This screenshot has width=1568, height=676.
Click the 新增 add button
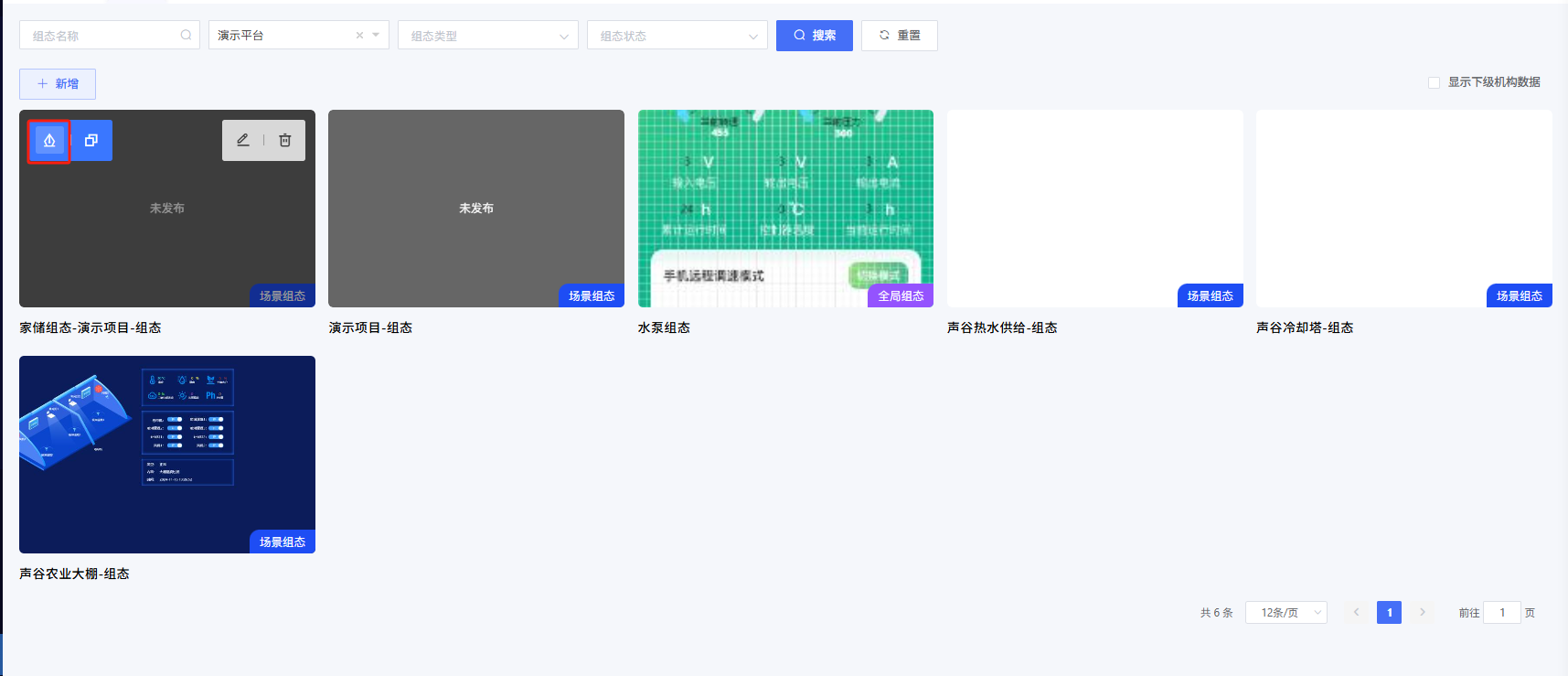[58, 84]
